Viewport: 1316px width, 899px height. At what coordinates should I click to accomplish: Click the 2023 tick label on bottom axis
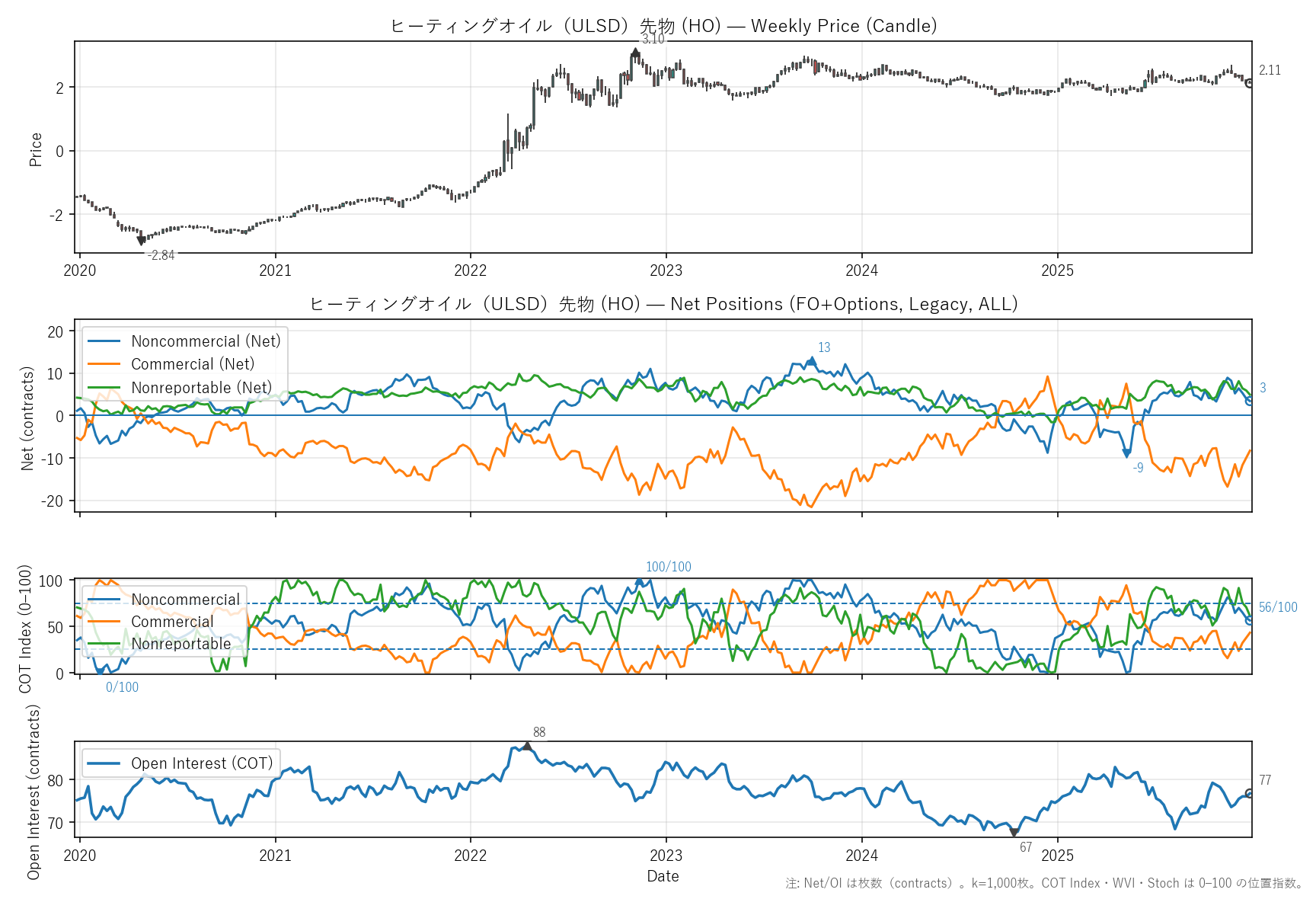[666, 856]
